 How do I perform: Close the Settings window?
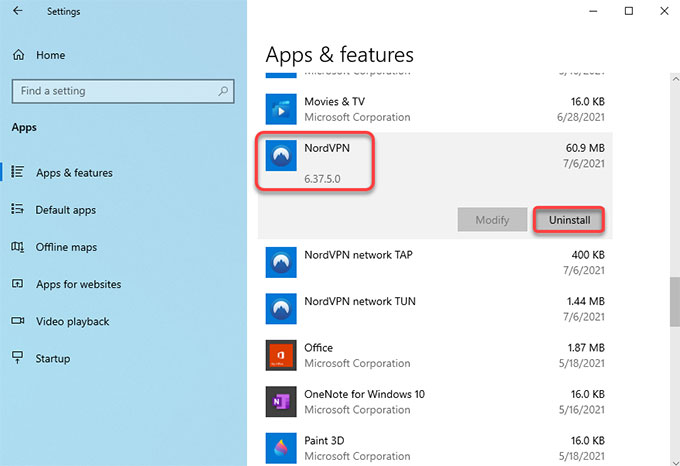point(664,11)
